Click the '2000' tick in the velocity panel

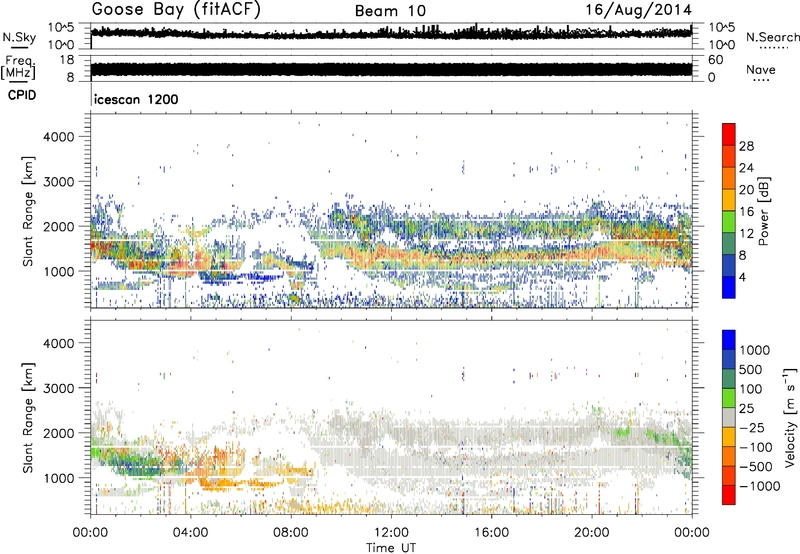[x=59, y=433]
